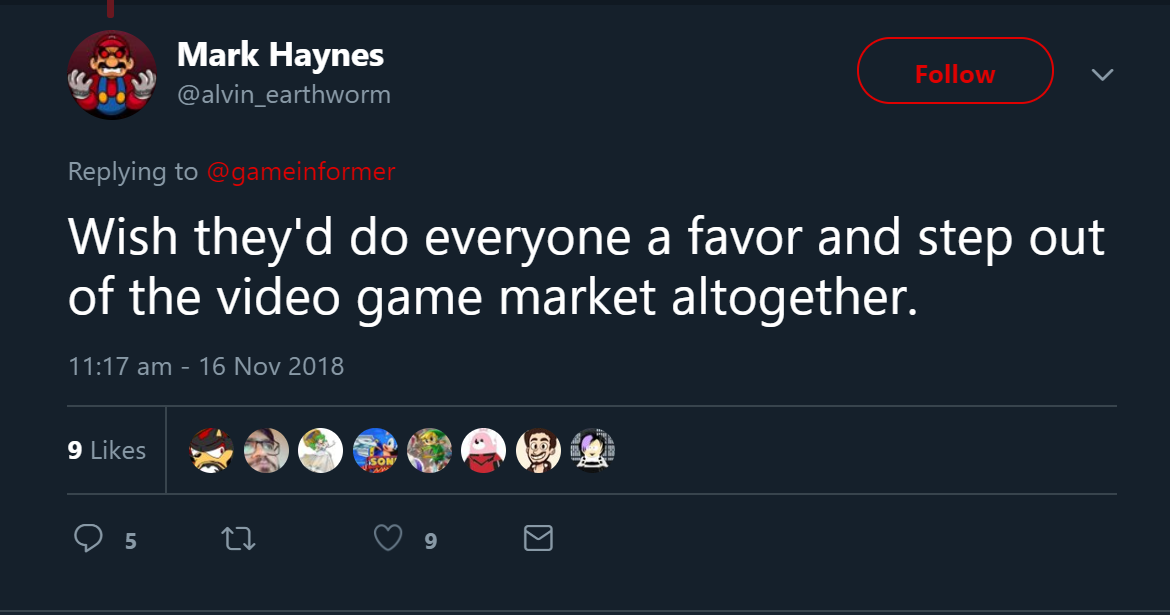View the green-haired character liker avatar
This screenshot has height=615, width=1170.
pos(320,451)
